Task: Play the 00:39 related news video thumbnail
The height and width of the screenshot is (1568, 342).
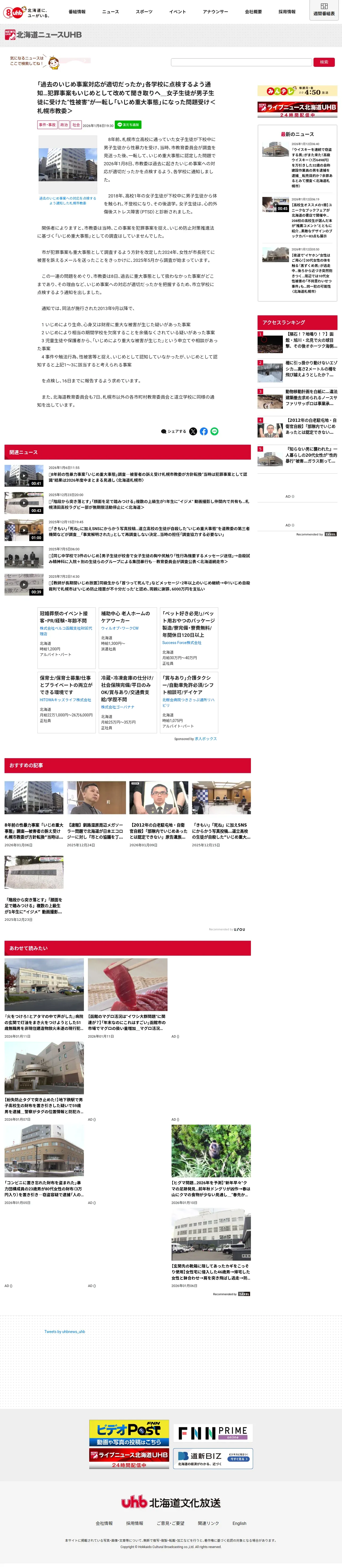Action: click(x=24, y=584)
